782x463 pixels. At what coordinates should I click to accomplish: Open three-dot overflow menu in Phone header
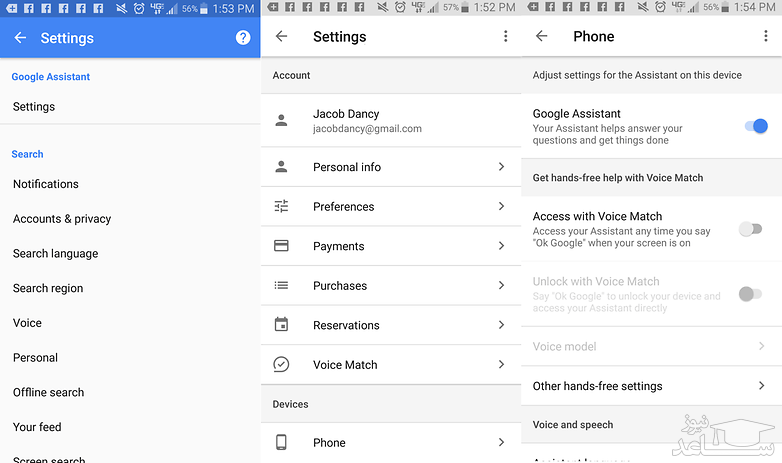765,36
